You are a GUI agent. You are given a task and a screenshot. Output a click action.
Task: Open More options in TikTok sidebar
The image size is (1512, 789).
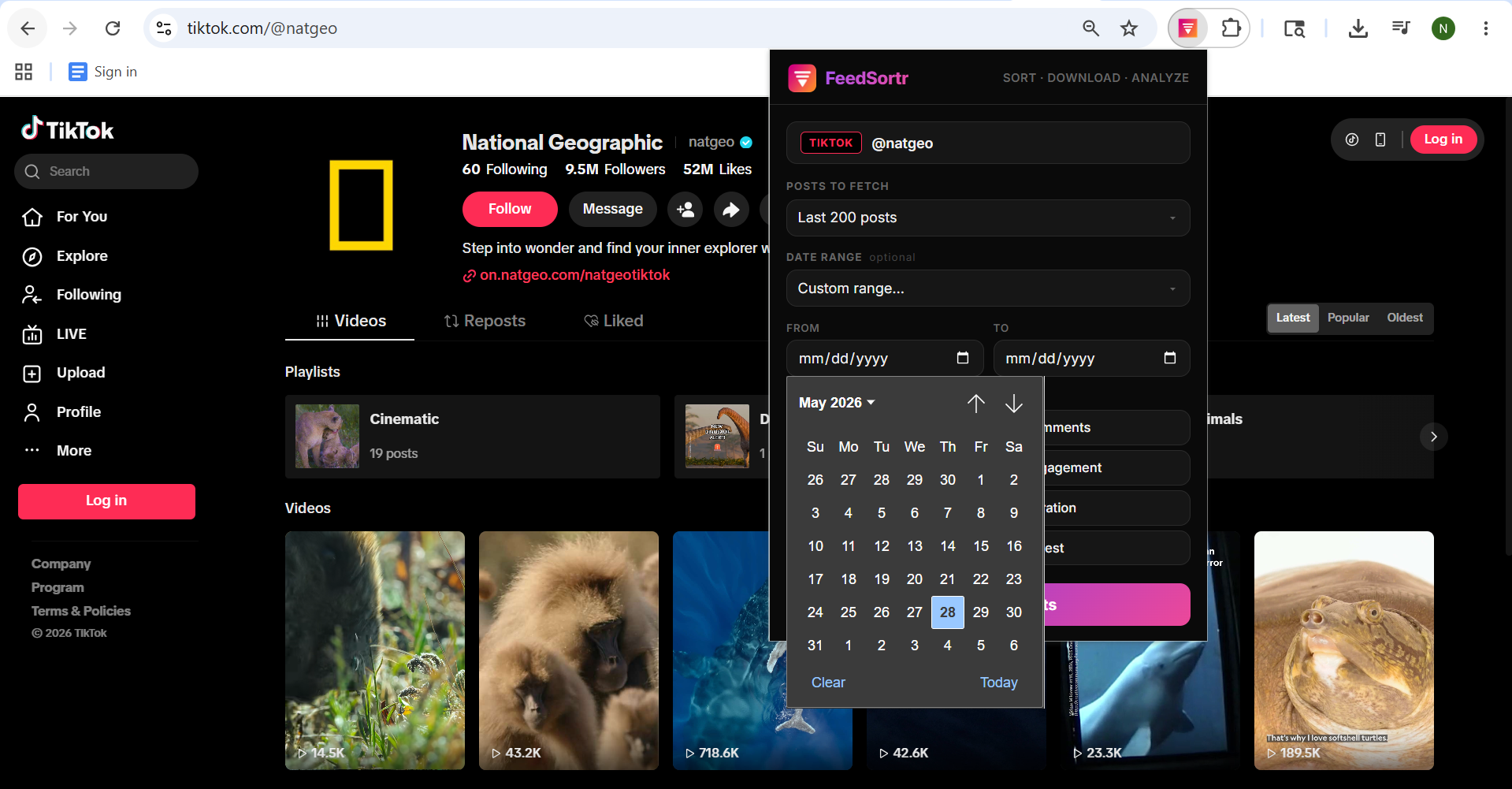pos(73,451)
